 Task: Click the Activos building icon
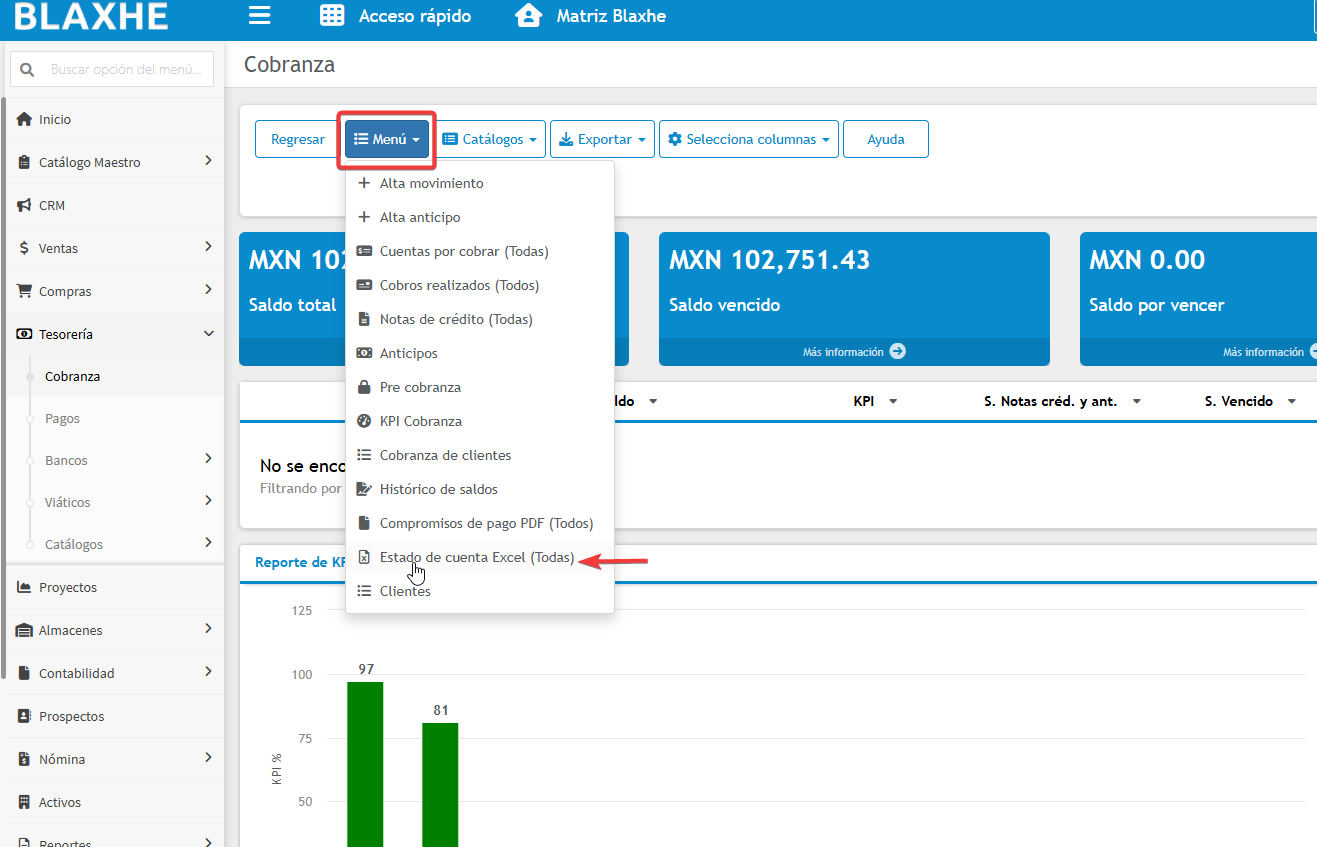(24, 802)
